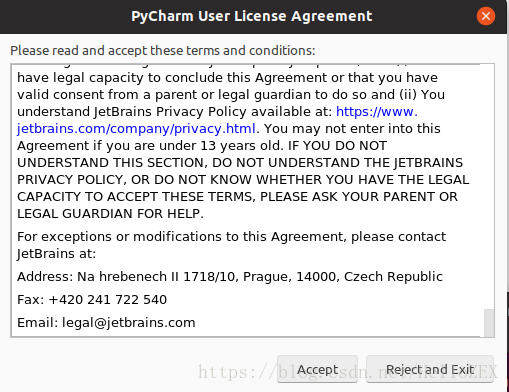Click the 'UNDERSTAND THIS SECTION' line
The image size is (509, 392).
pos(240,163)
